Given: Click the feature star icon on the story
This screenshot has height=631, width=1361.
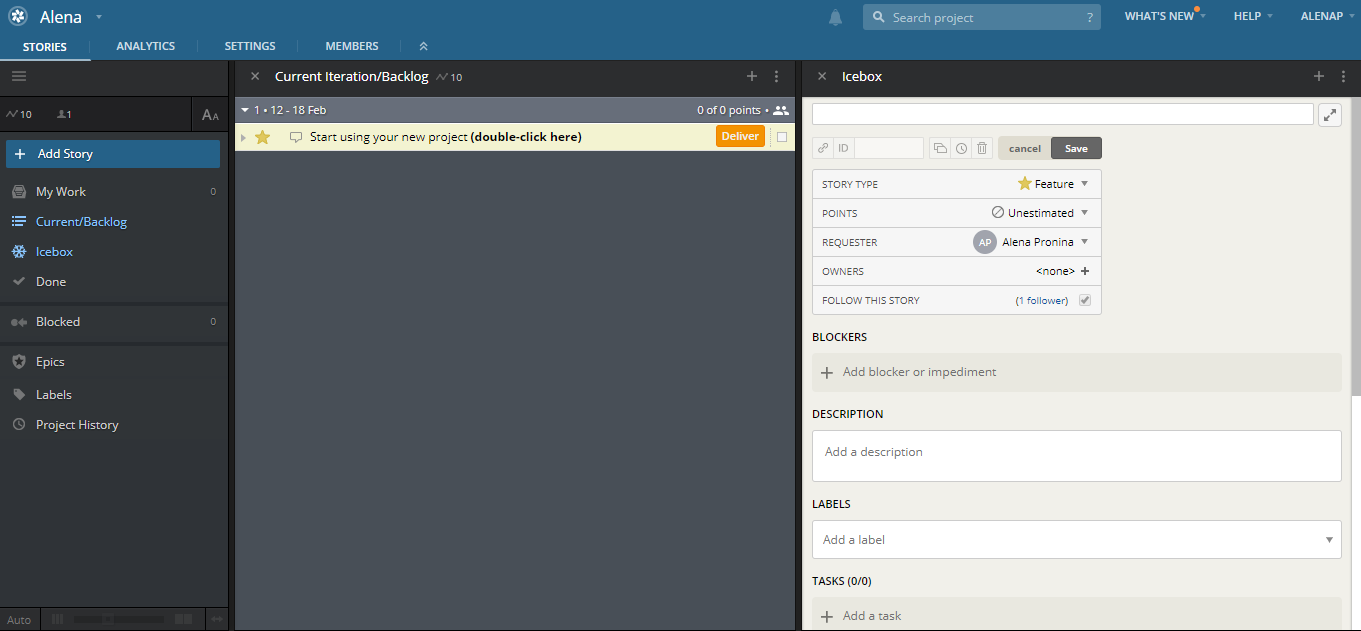Looking at the screenshot, I should tap(263, 137).
